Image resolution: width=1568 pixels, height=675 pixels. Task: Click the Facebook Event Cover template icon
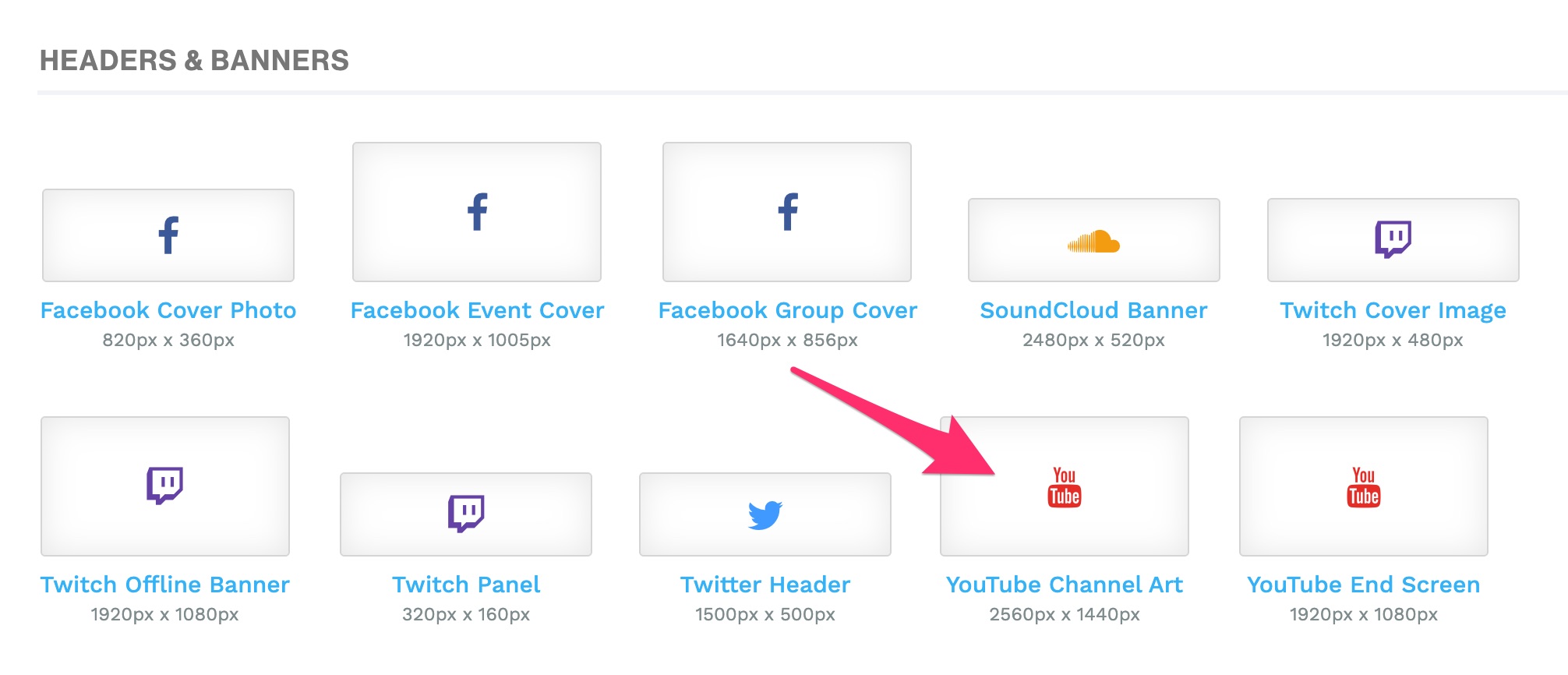tap(477, 212)
